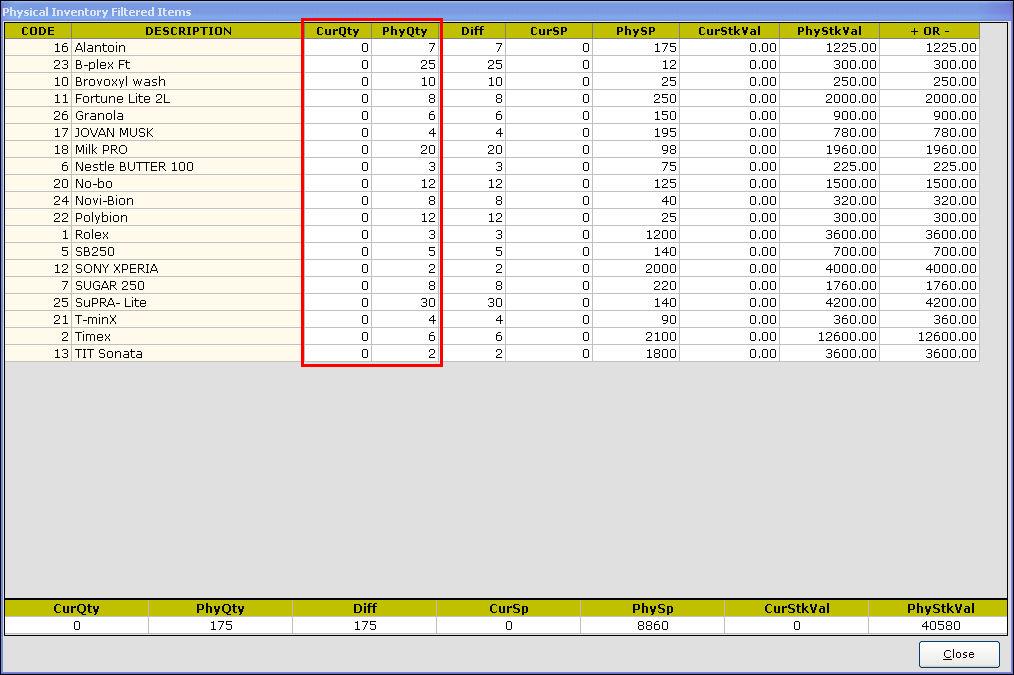Click the footer CurSp summary label
This screenshot has height=675, width=1014.
(x=509, y=608)
